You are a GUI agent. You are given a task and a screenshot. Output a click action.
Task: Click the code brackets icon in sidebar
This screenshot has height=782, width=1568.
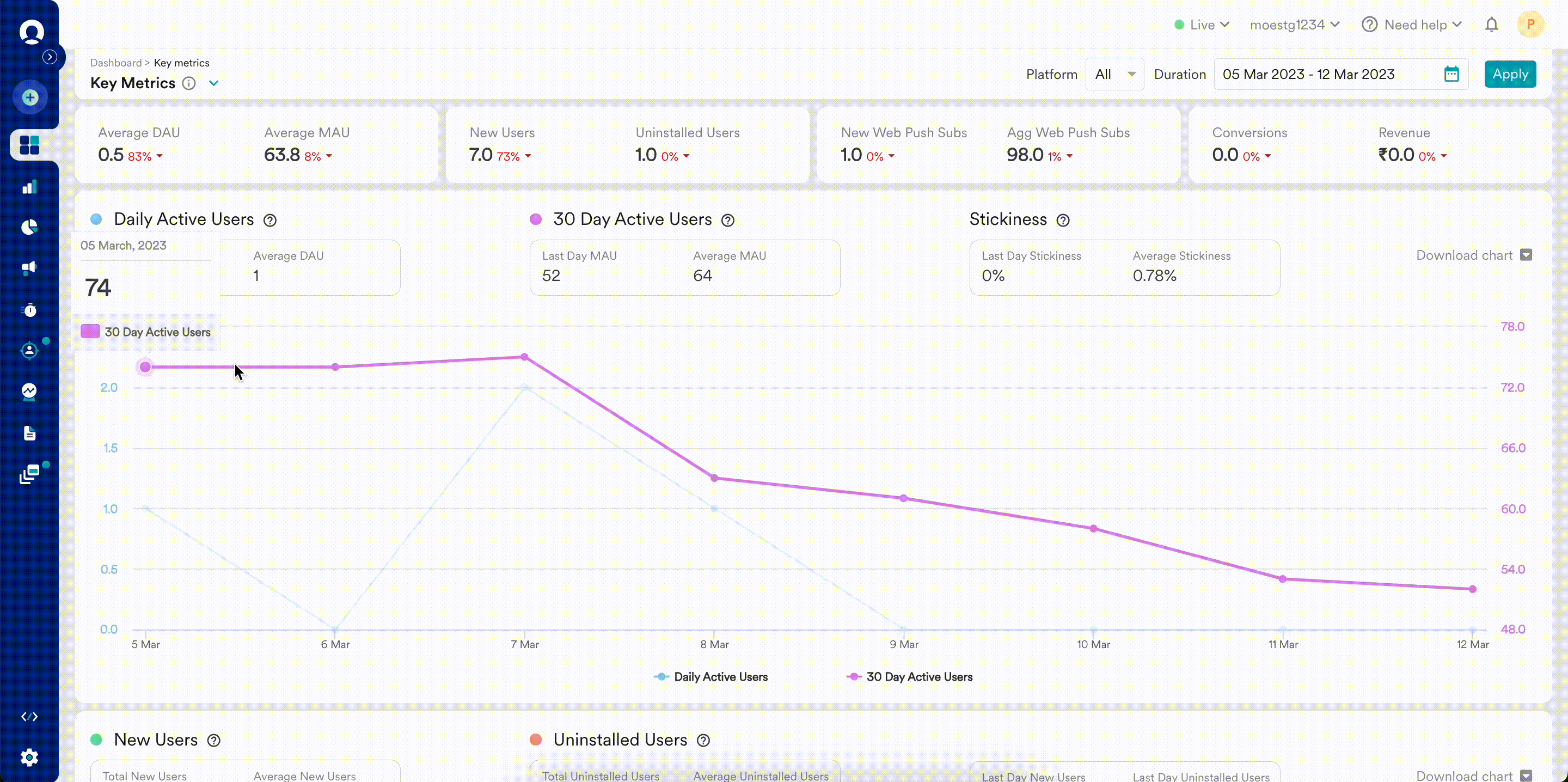tap(29, 716)
